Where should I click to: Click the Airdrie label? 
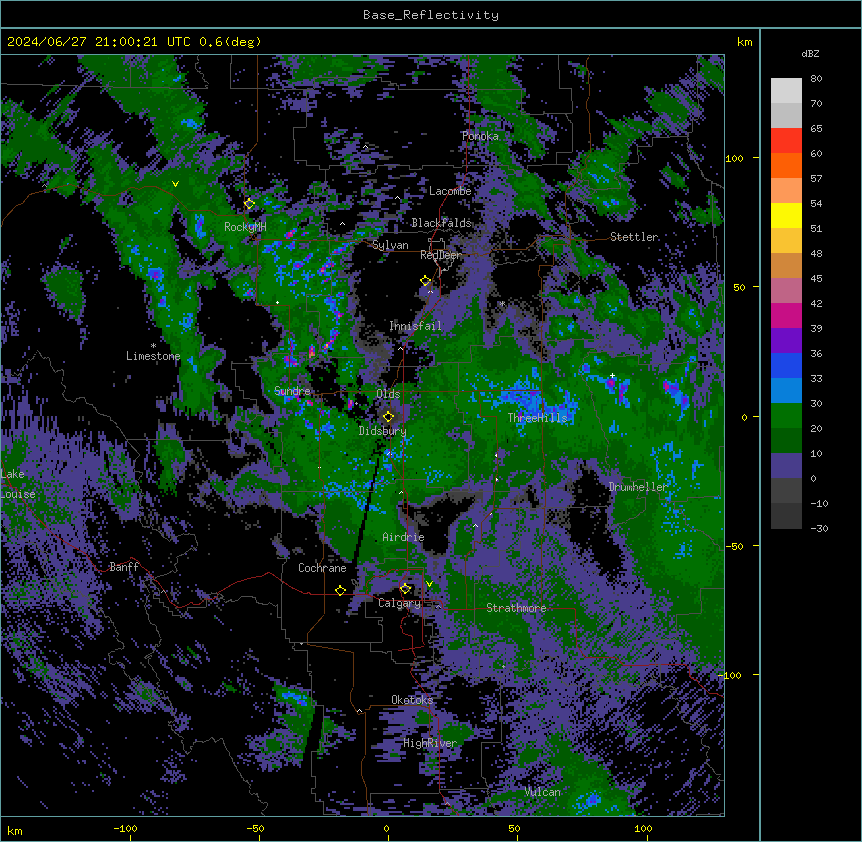coord(403,537)
